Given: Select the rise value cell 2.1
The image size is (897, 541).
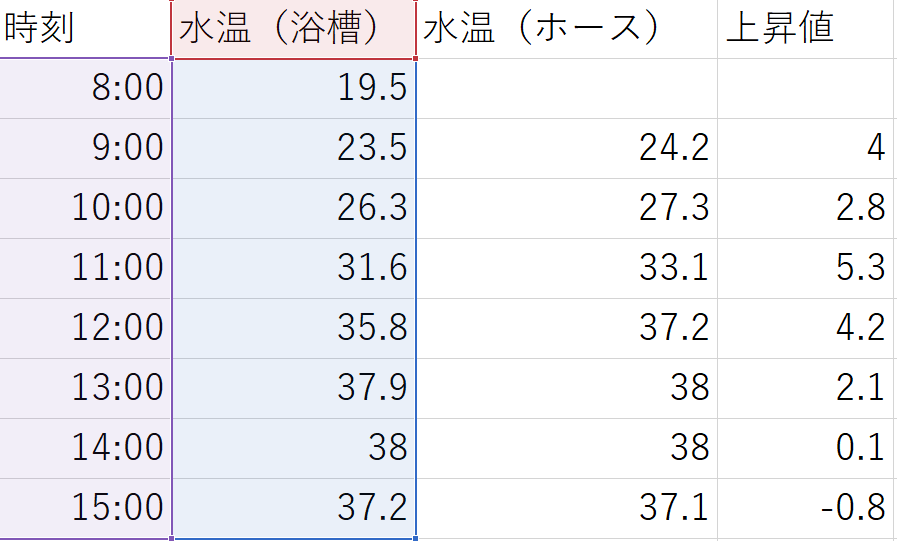Looking at the screenshot, I should click(806, 388).
